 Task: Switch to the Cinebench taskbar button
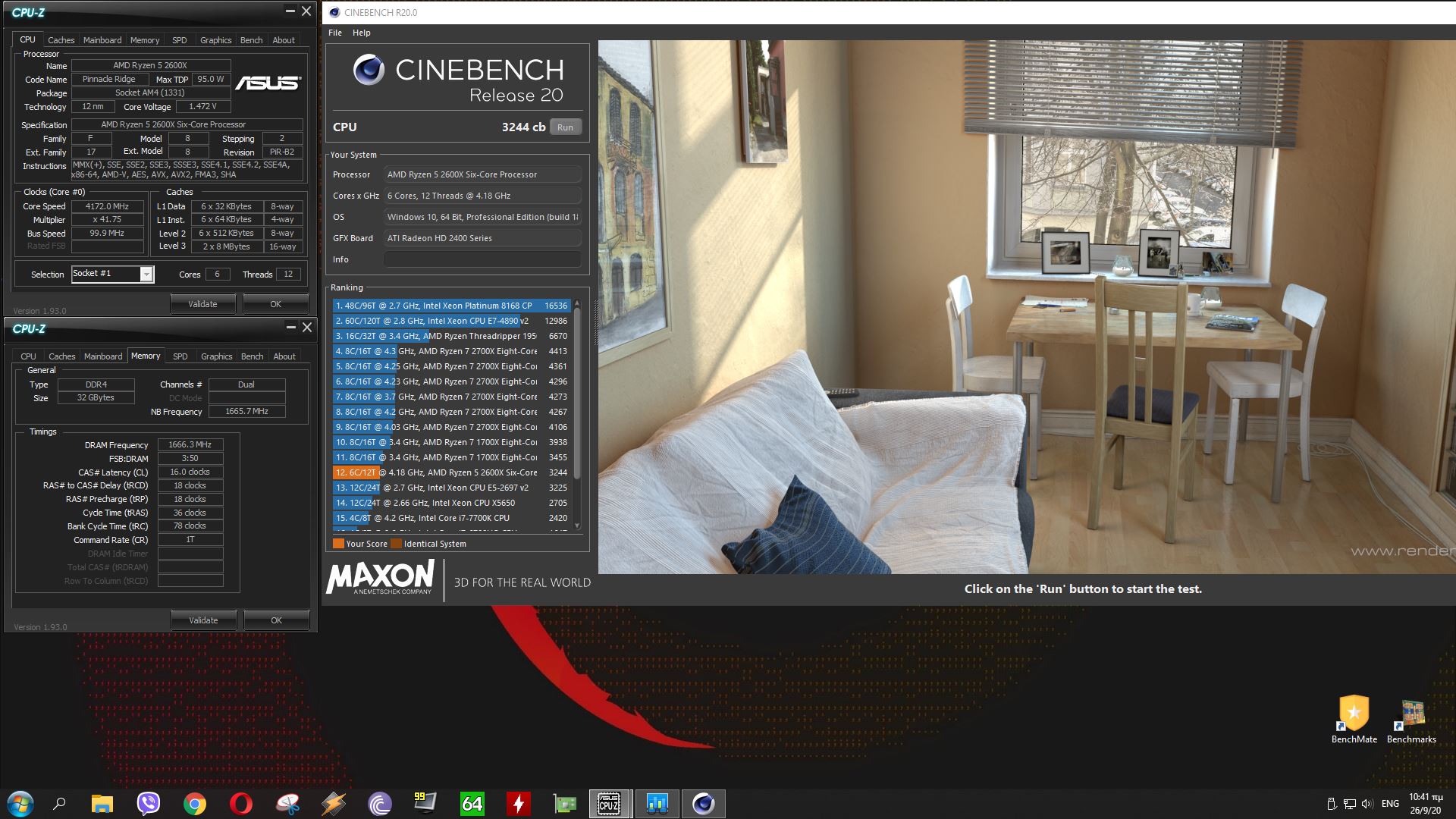coord(704,804)
